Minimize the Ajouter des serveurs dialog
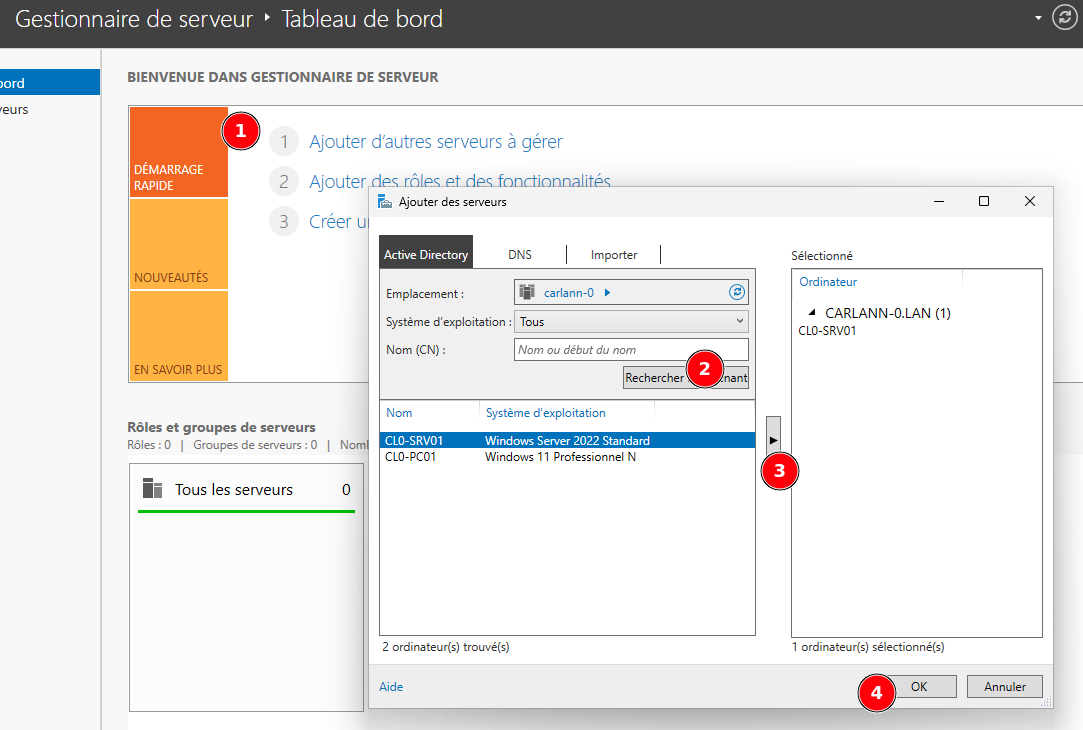 tap(939, 201)
